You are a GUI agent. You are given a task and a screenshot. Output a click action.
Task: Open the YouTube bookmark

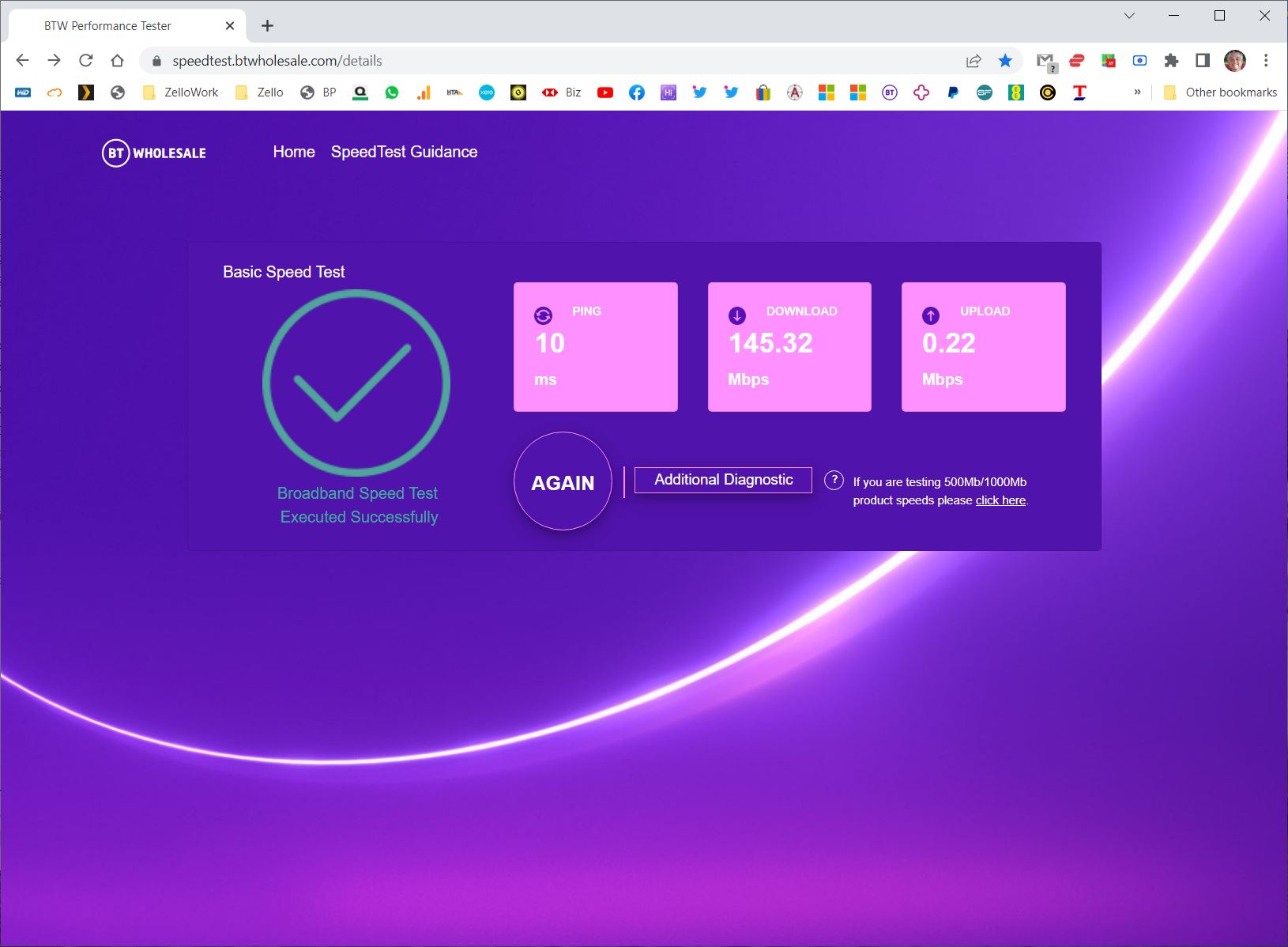(605, 92)
